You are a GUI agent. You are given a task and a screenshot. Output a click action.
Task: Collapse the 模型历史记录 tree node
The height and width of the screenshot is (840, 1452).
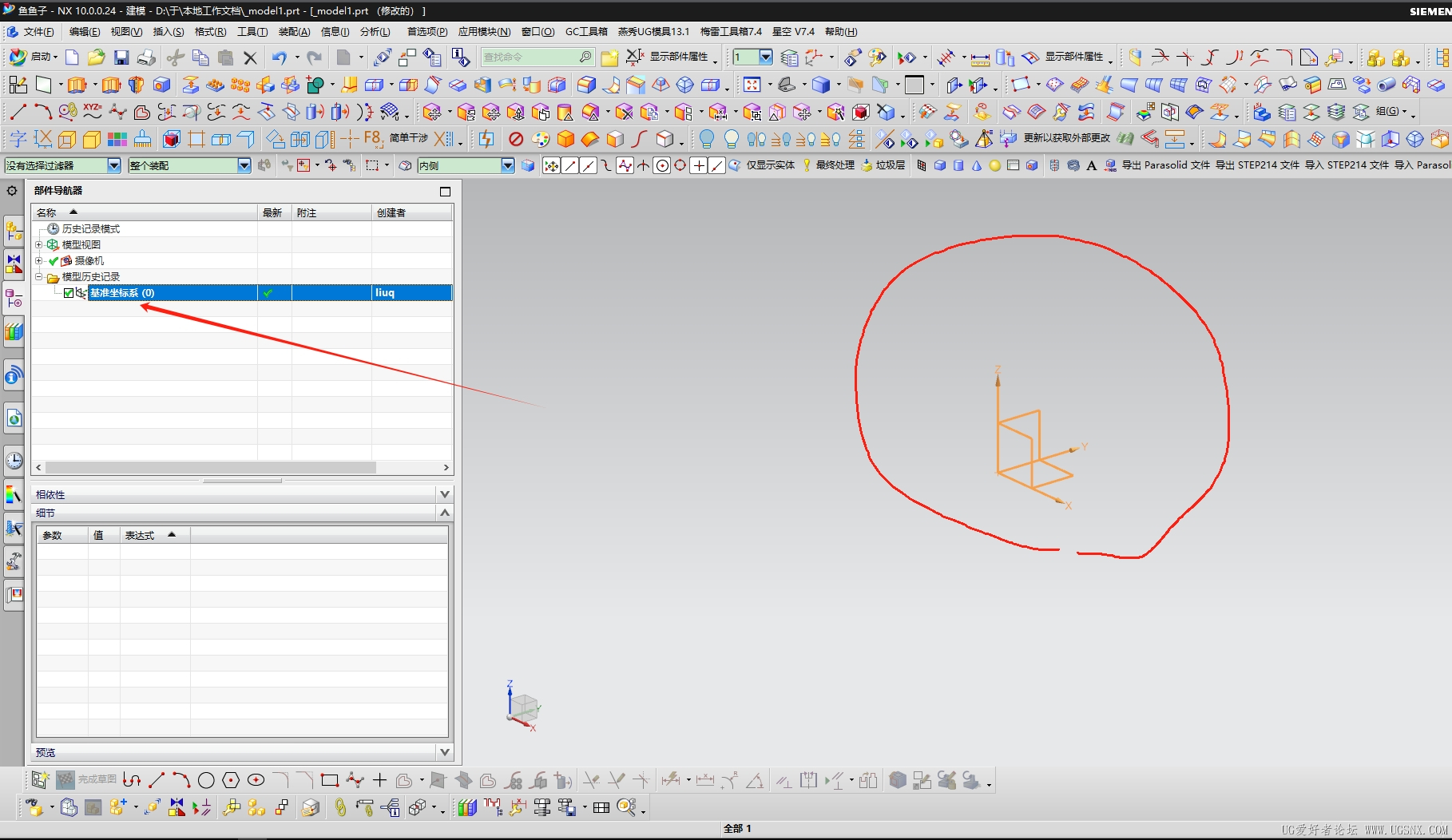38,276
